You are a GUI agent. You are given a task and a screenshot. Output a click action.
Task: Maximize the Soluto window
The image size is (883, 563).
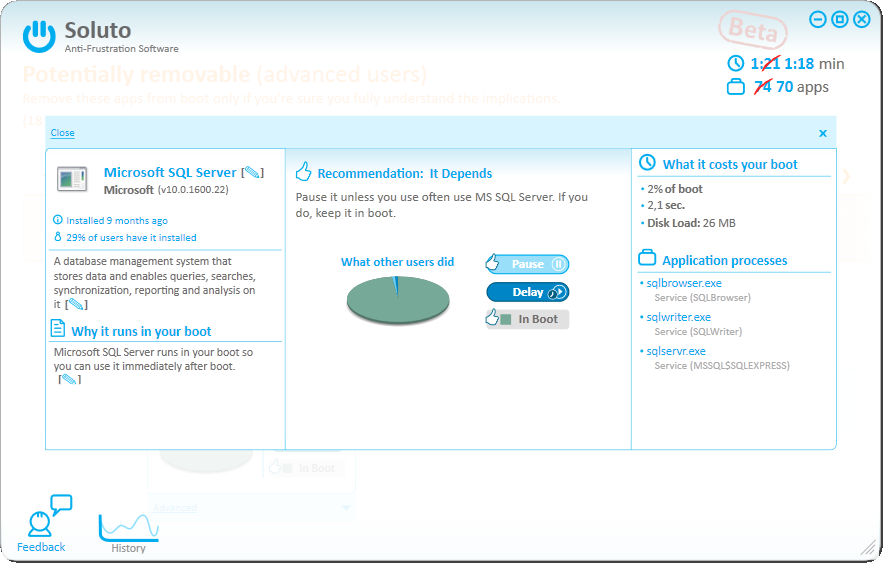pyautogui.click(x=840, y=20)
